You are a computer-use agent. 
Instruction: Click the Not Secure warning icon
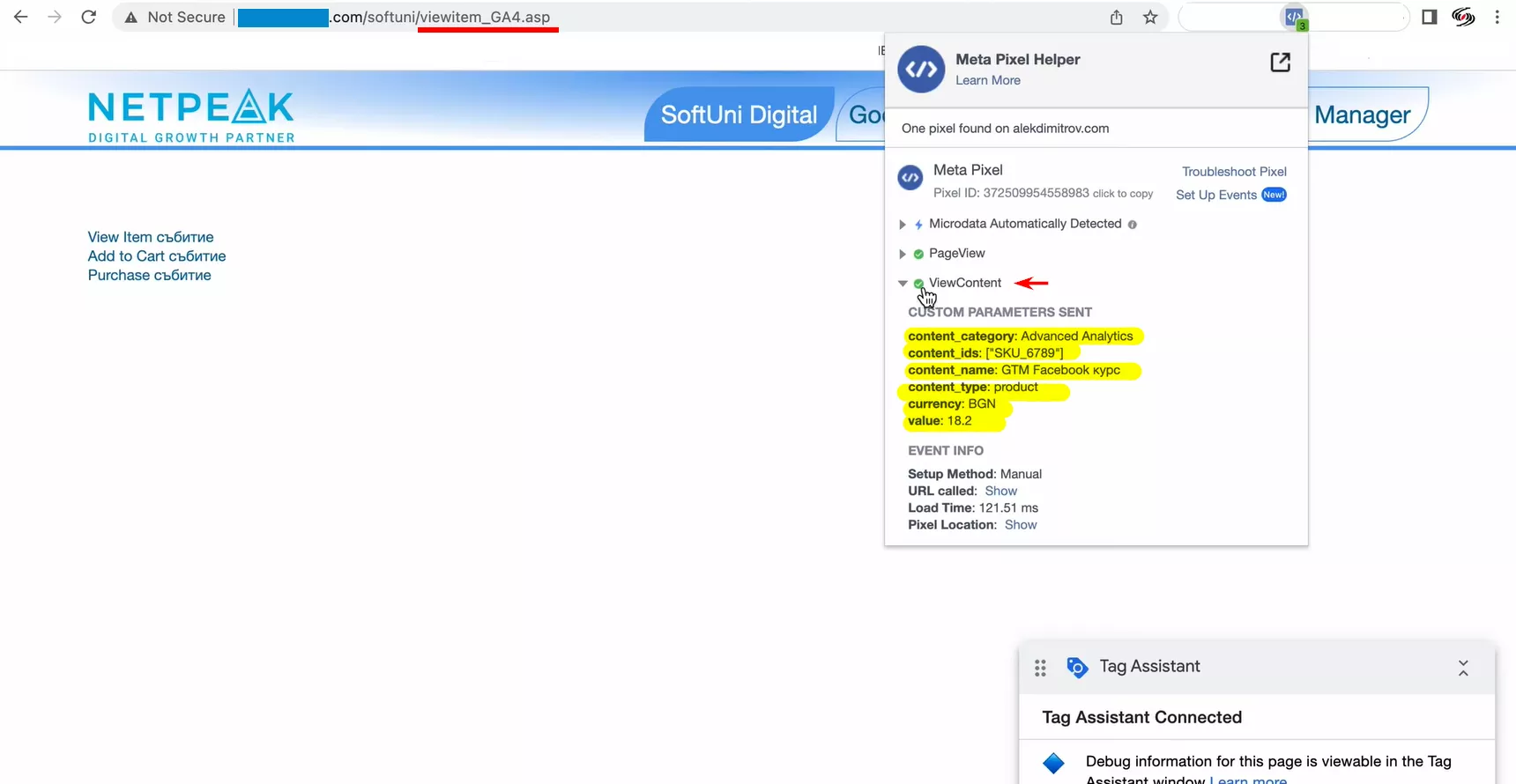click(130, 17)
